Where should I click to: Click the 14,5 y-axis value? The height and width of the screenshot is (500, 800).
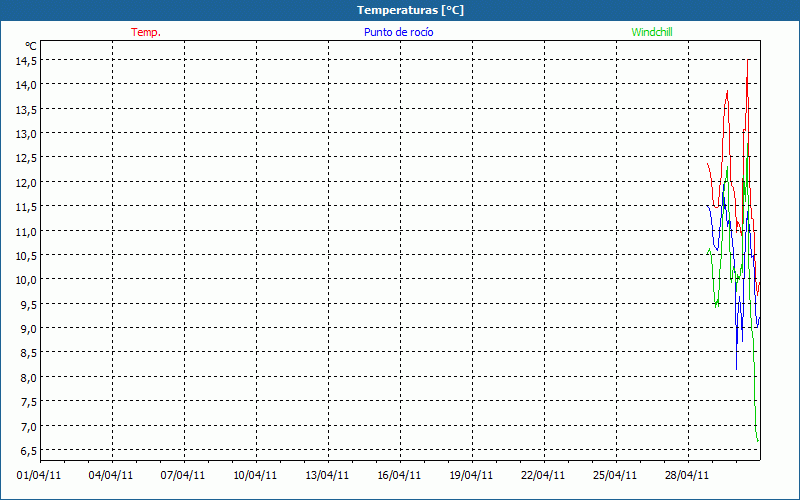(x=26, y=61)
